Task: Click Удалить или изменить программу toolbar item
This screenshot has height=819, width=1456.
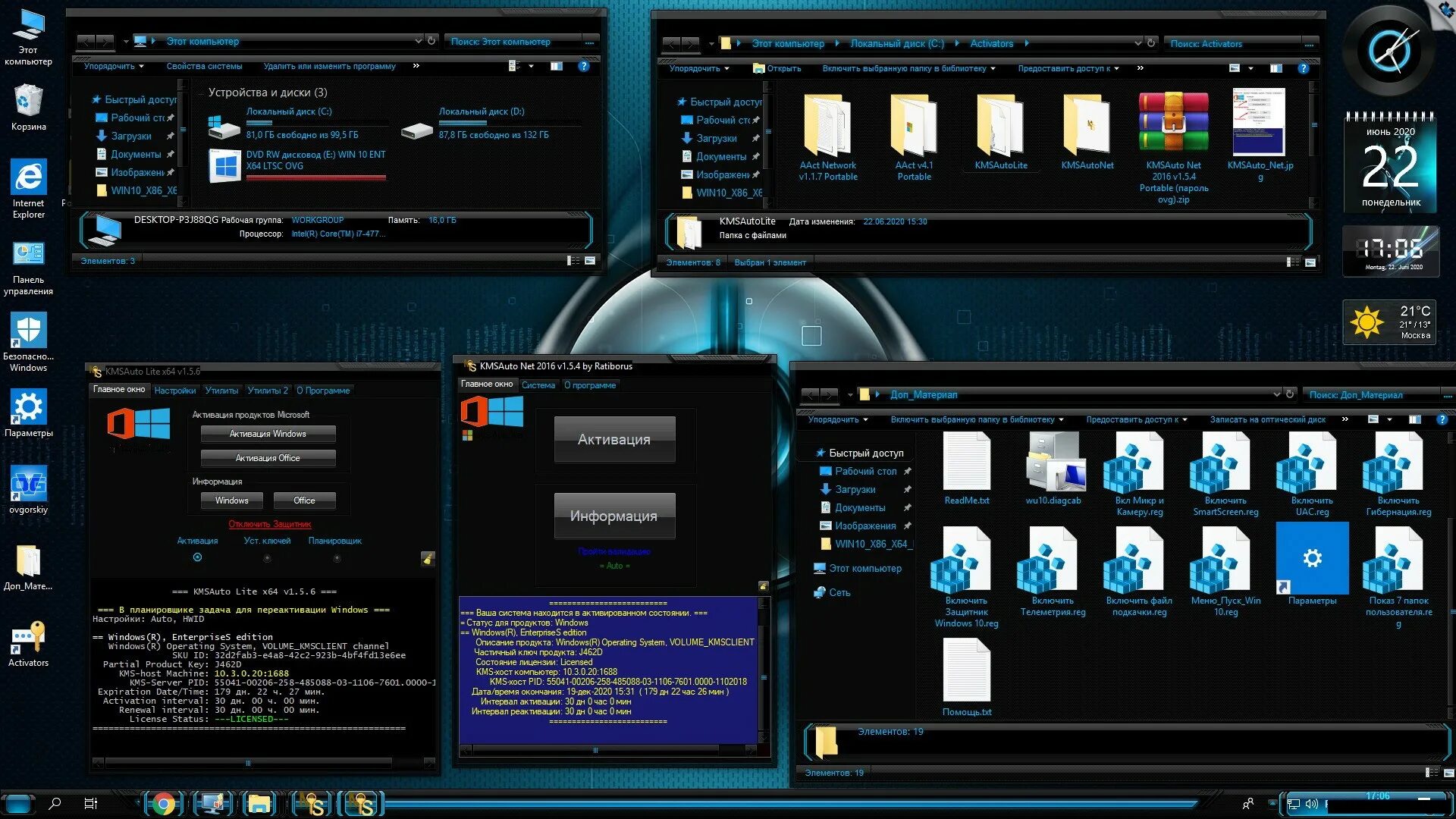Action: (329, 66)
